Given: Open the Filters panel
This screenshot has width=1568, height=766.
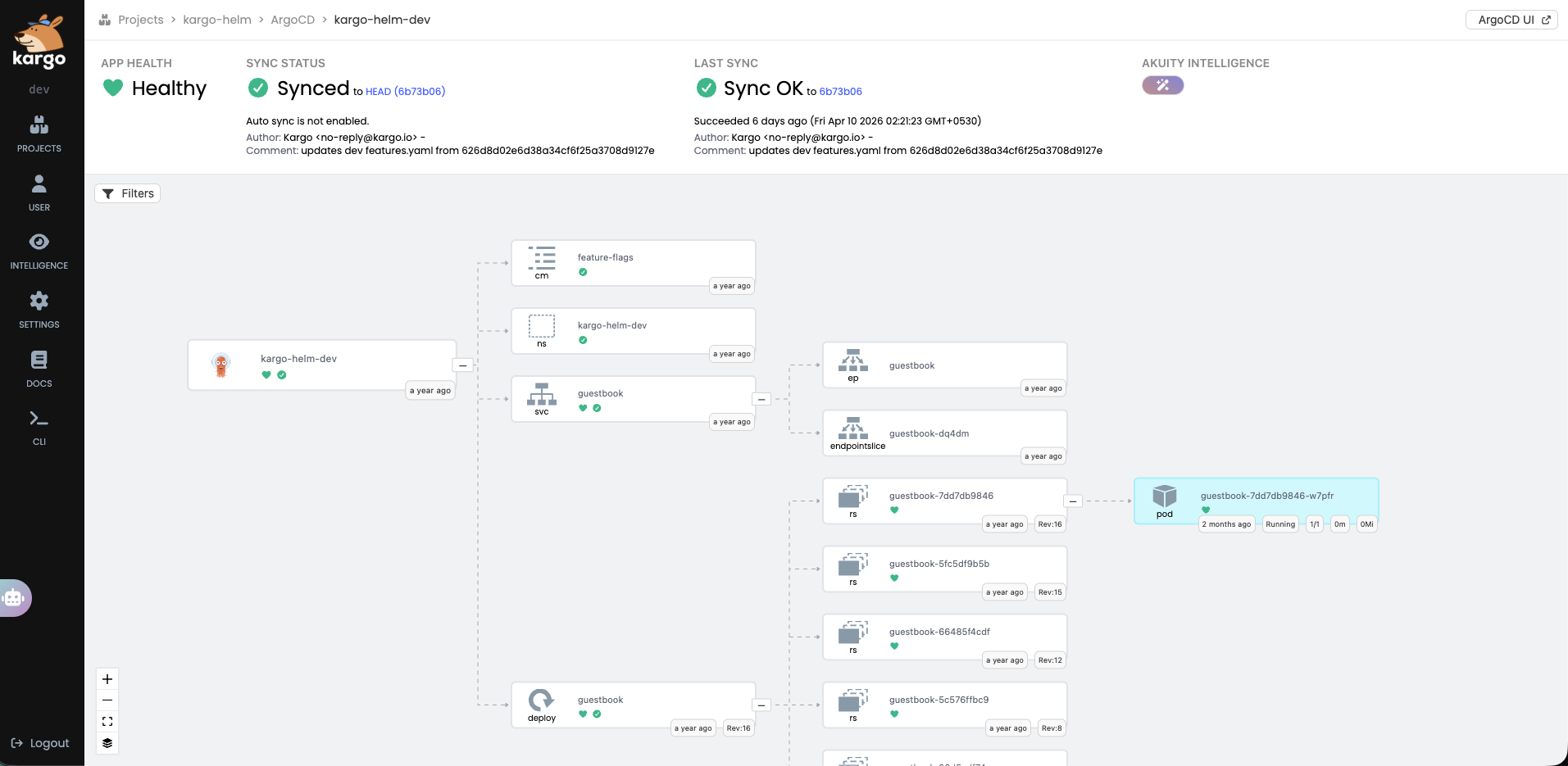Looking at the screenshot, I should pos(128,193).
